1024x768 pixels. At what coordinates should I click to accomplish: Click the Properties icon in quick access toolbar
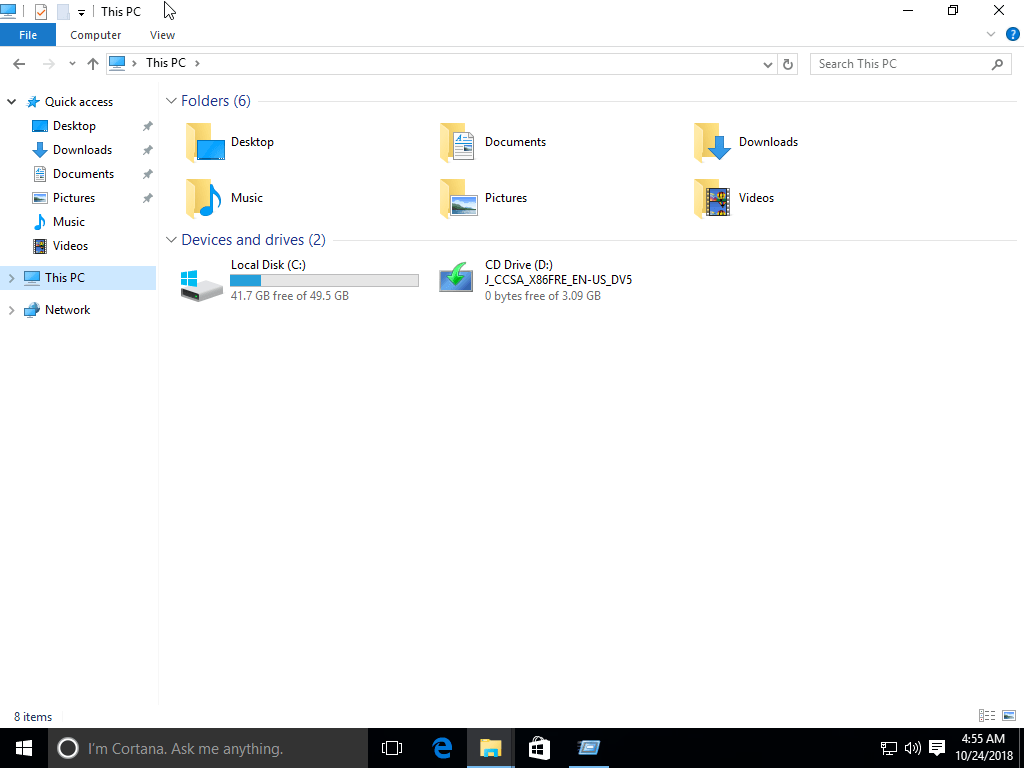point(40,12)
